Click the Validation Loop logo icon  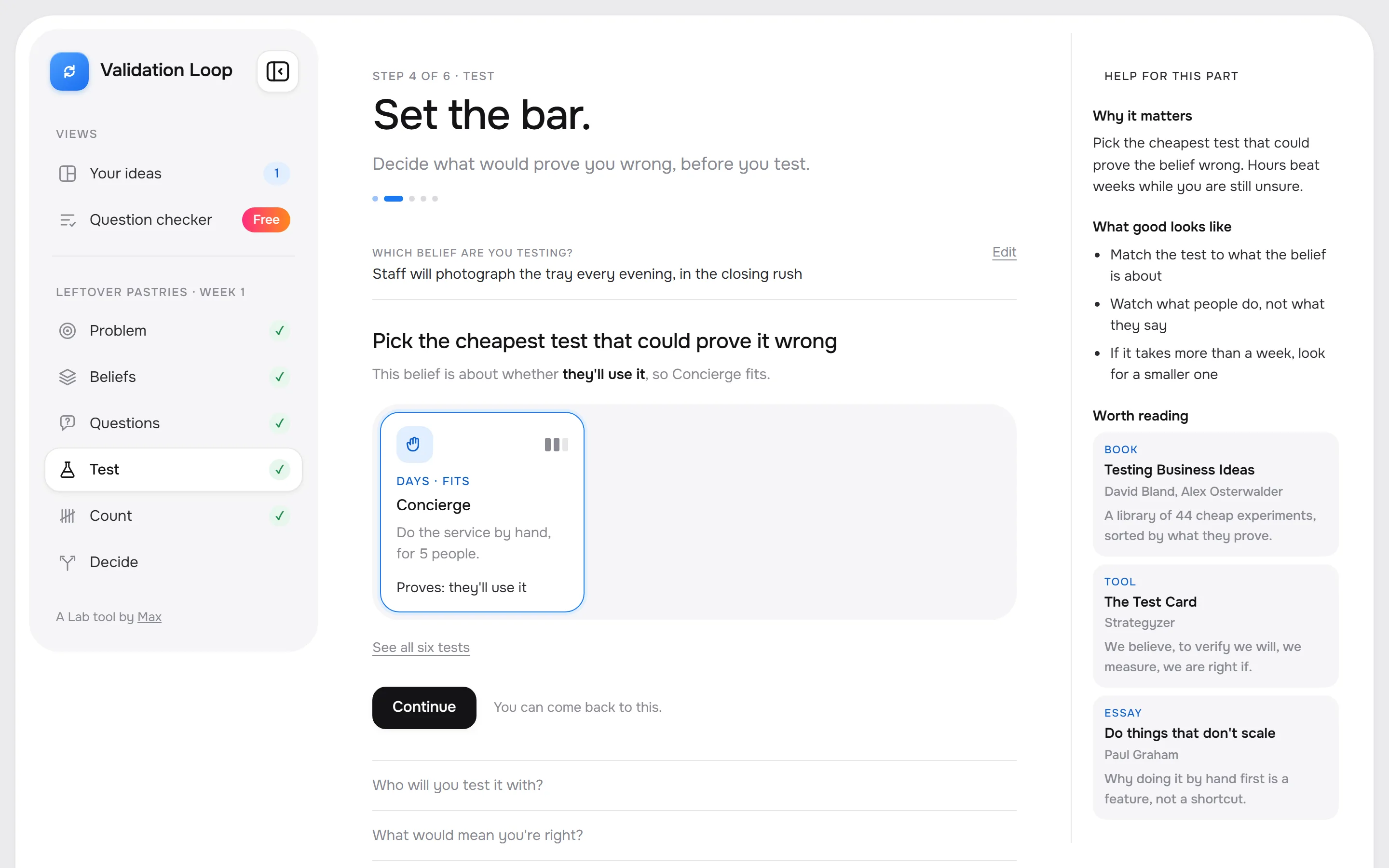click(x=69, y=71)
